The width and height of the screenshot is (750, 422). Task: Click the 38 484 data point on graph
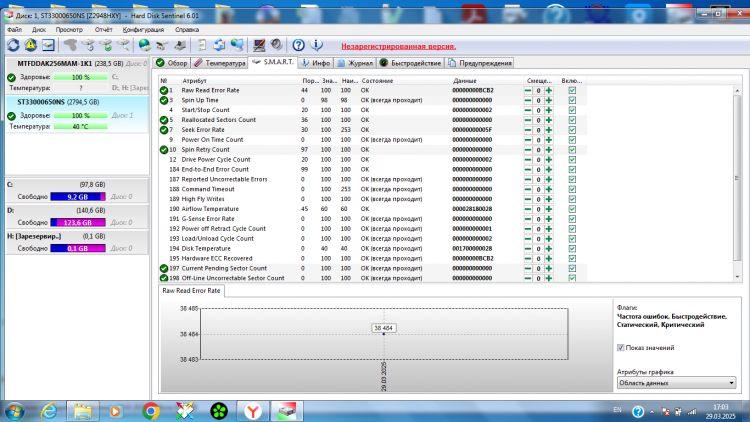[384, 333]
